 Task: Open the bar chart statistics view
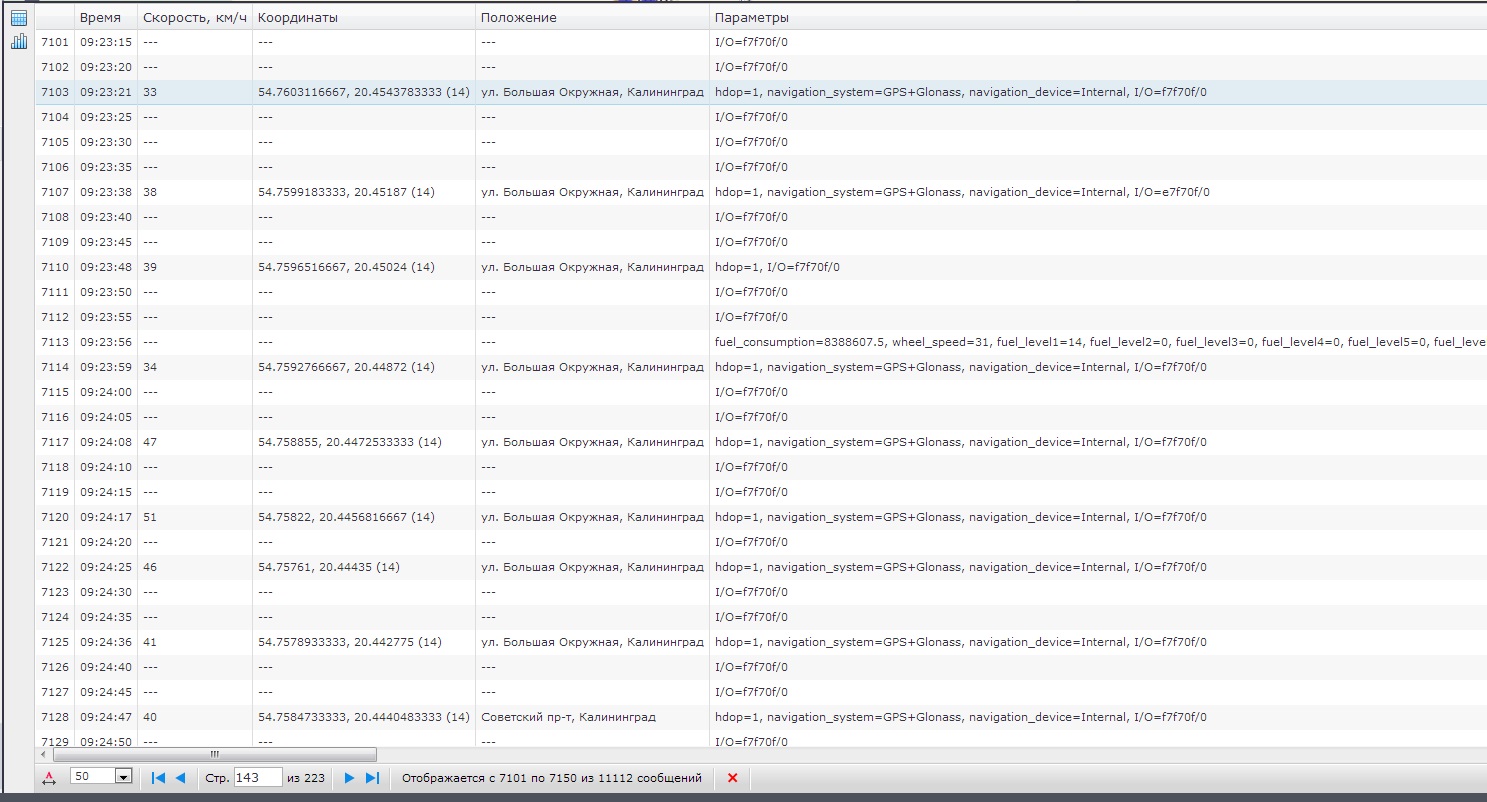coord(18,42)
